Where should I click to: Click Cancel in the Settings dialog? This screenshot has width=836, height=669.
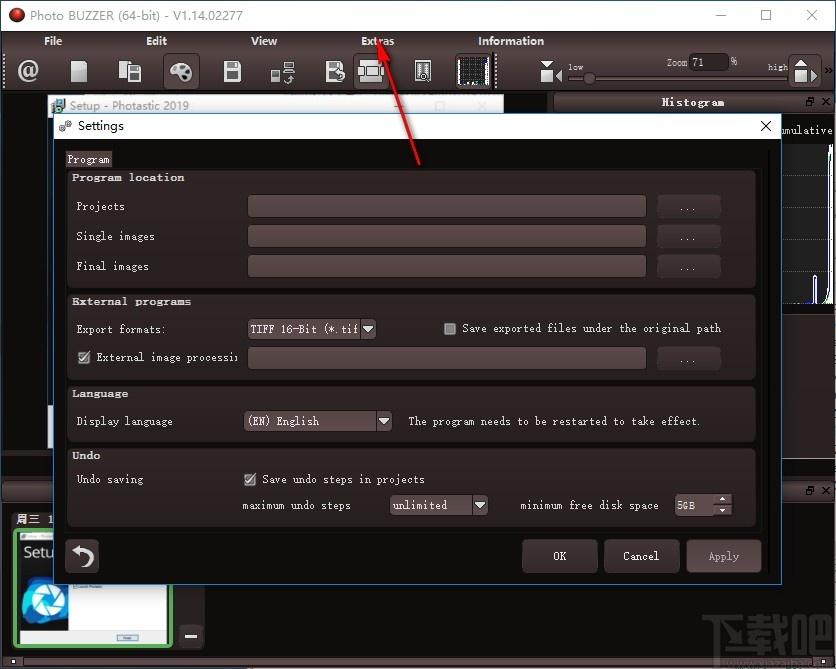click(641, 556)
